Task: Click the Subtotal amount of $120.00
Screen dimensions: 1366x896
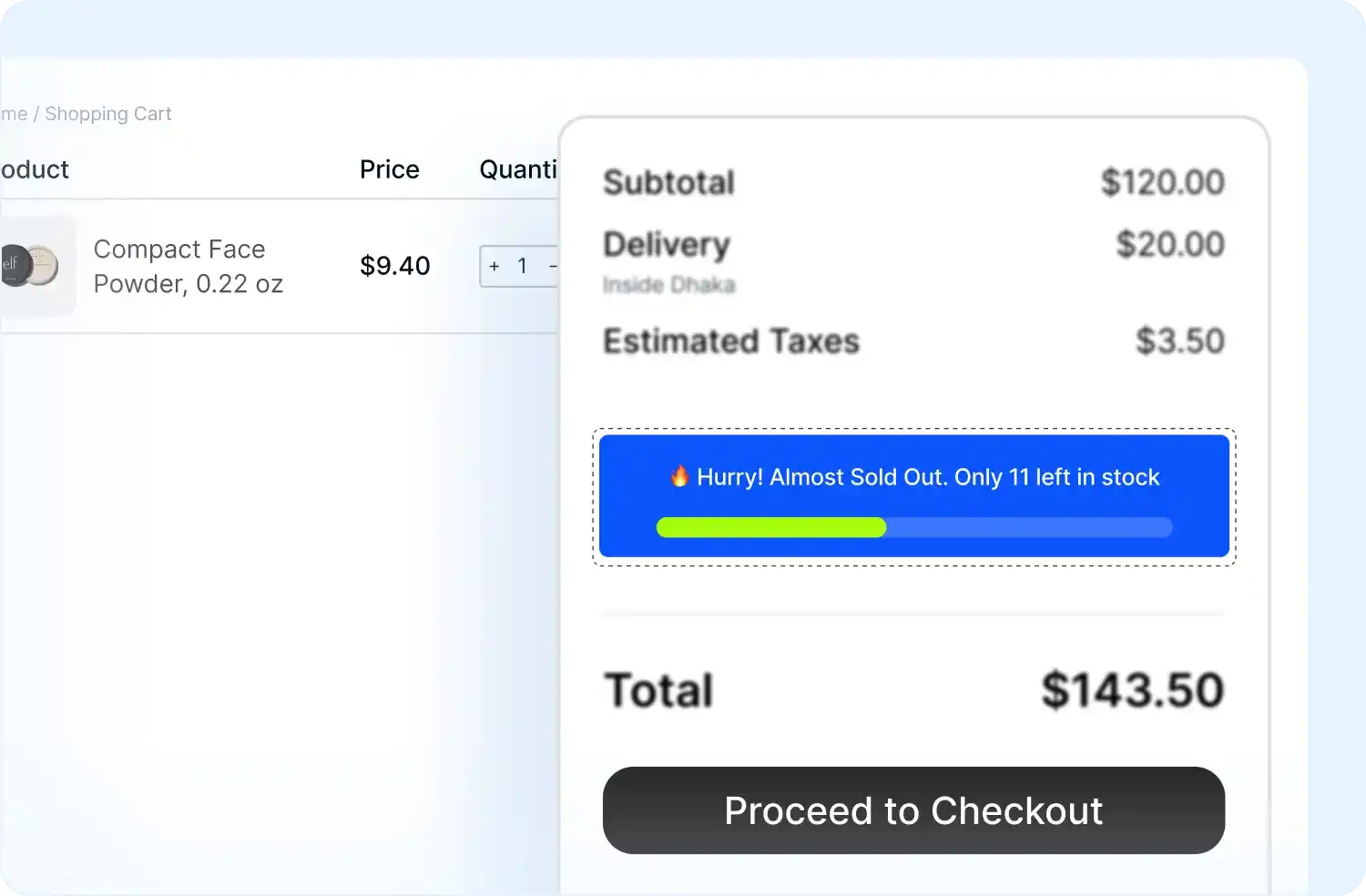Action: click(1163, 182)
